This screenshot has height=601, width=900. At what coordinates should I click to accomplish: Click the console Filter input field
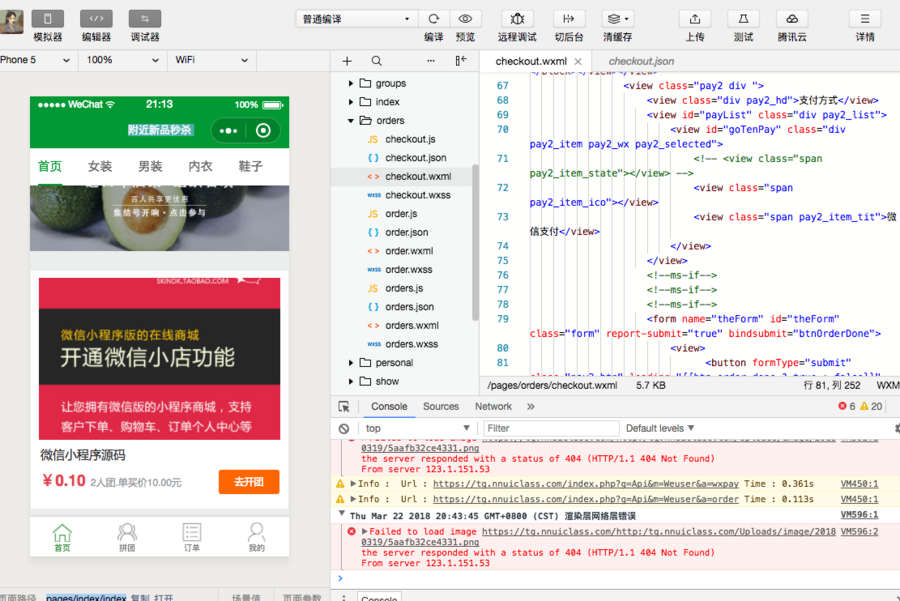(x=550, y=428)
